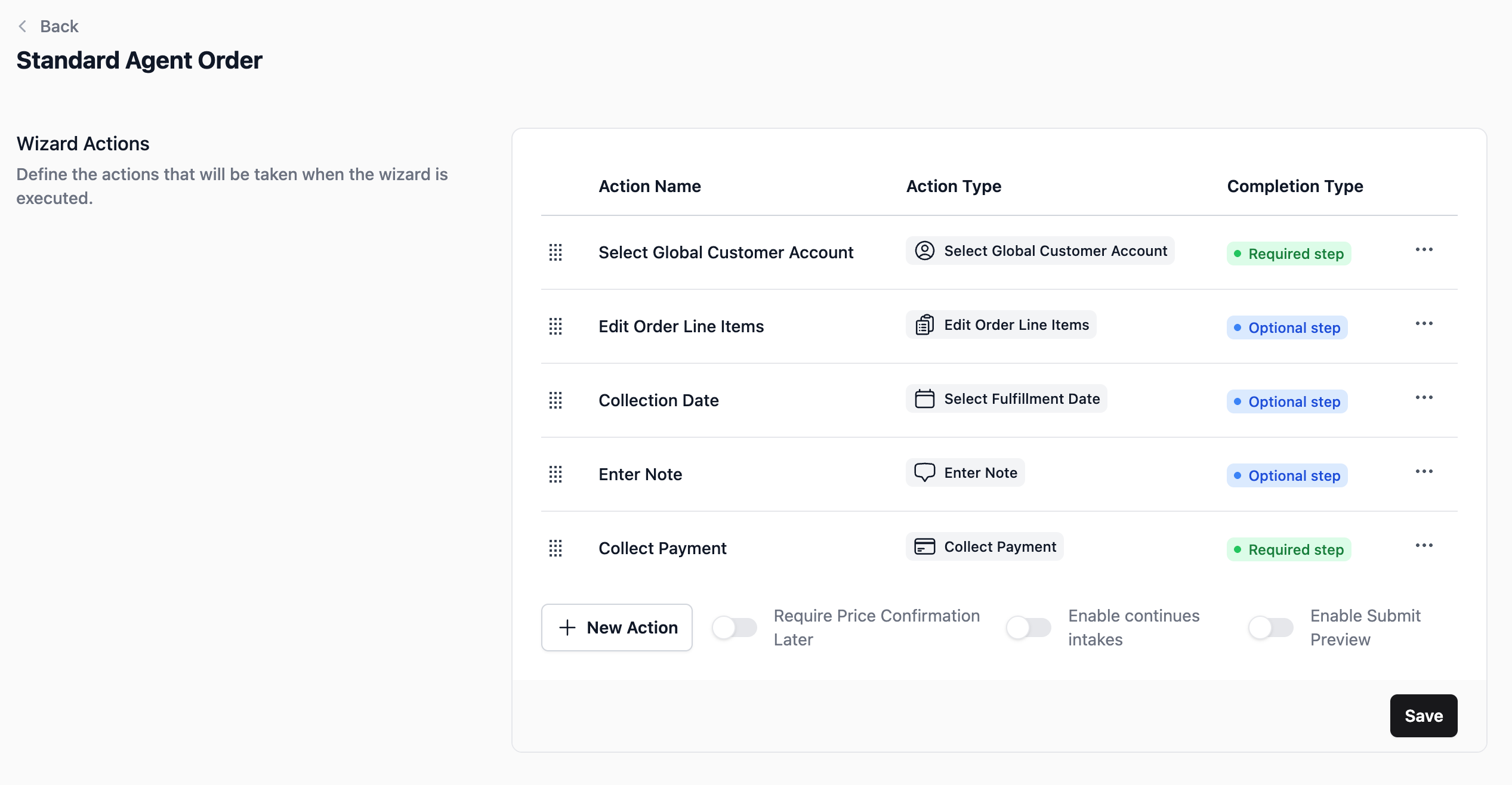The width and height of the screenshot is (1512, 785).
Task: Click the credit card icon in Collect Payment type
Action: [924, 546]
